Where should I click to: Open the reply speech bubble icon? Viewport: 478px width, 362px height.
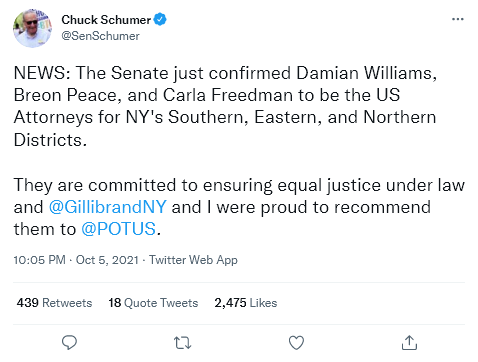pos(69,342)
